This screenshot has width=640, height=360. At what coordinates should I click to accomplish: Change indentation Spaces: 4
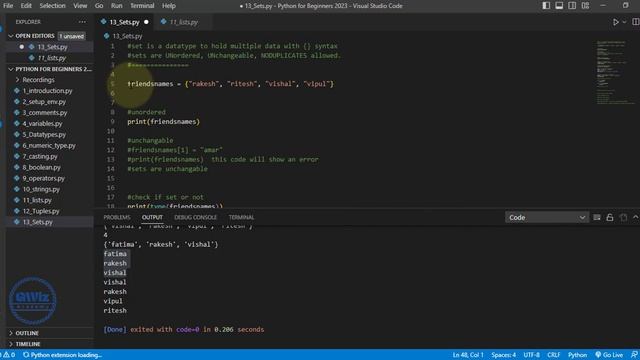tap(504, 355)
